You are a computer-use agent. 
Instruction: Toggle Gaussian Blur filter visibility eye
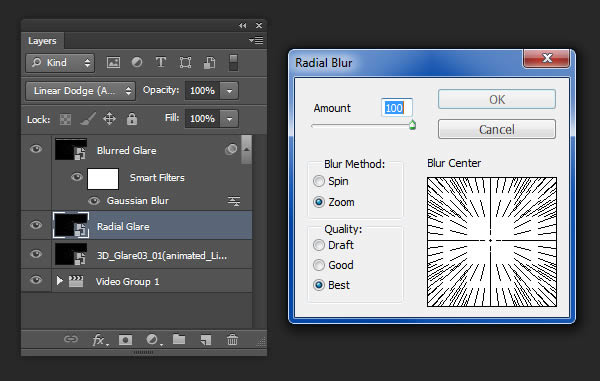[x=94, y=201]
